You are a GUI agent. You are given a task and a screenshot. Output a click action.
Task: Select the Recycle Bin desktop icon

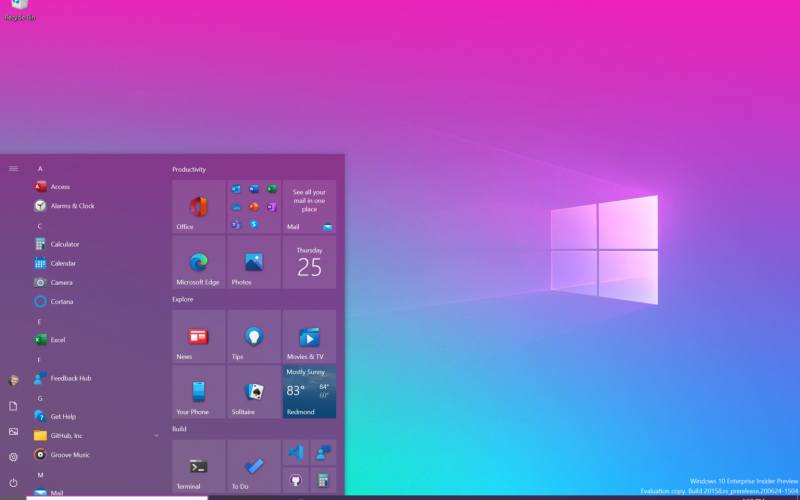coord(20,10)
